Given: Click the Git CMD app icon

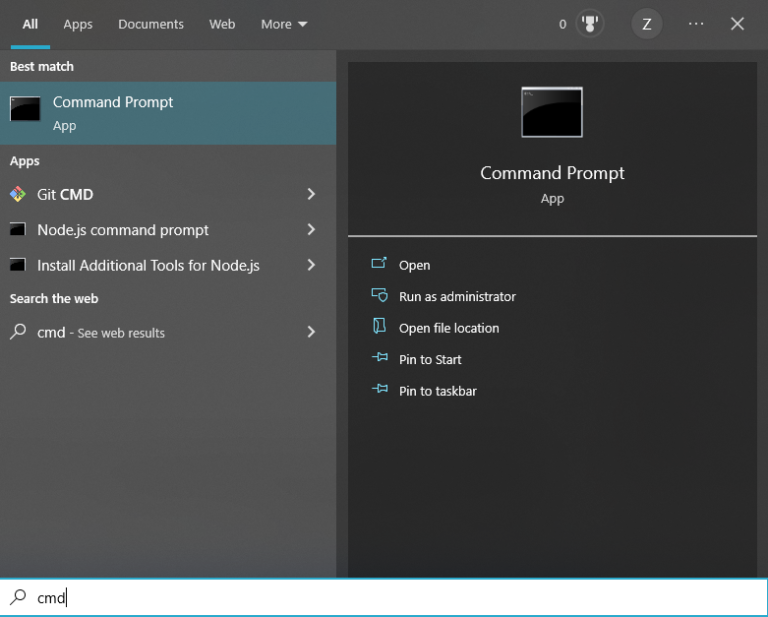Looking at the screenshot, I should [x=18, y=194].
